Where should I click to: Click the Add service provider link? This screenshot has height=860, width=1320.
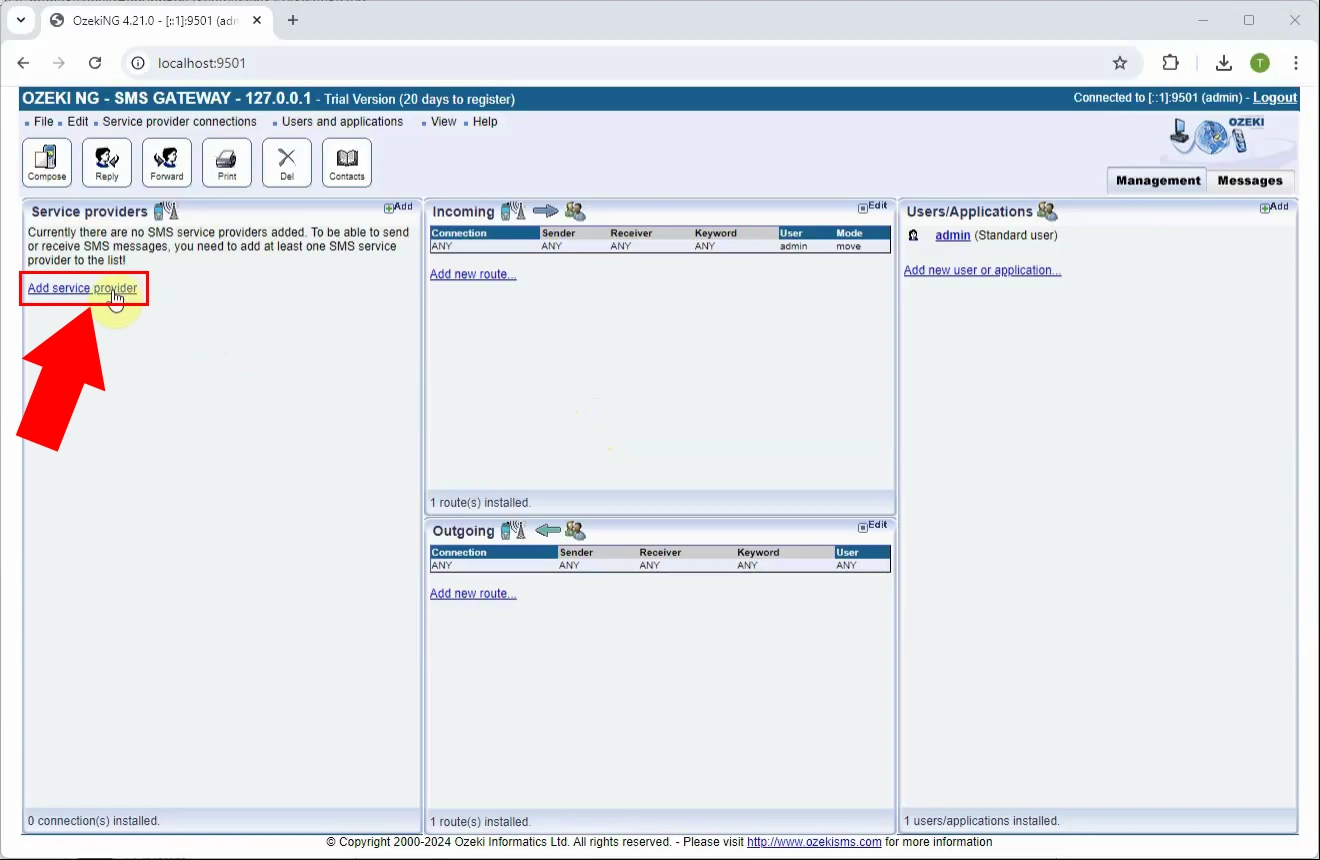tap(82, 288)
